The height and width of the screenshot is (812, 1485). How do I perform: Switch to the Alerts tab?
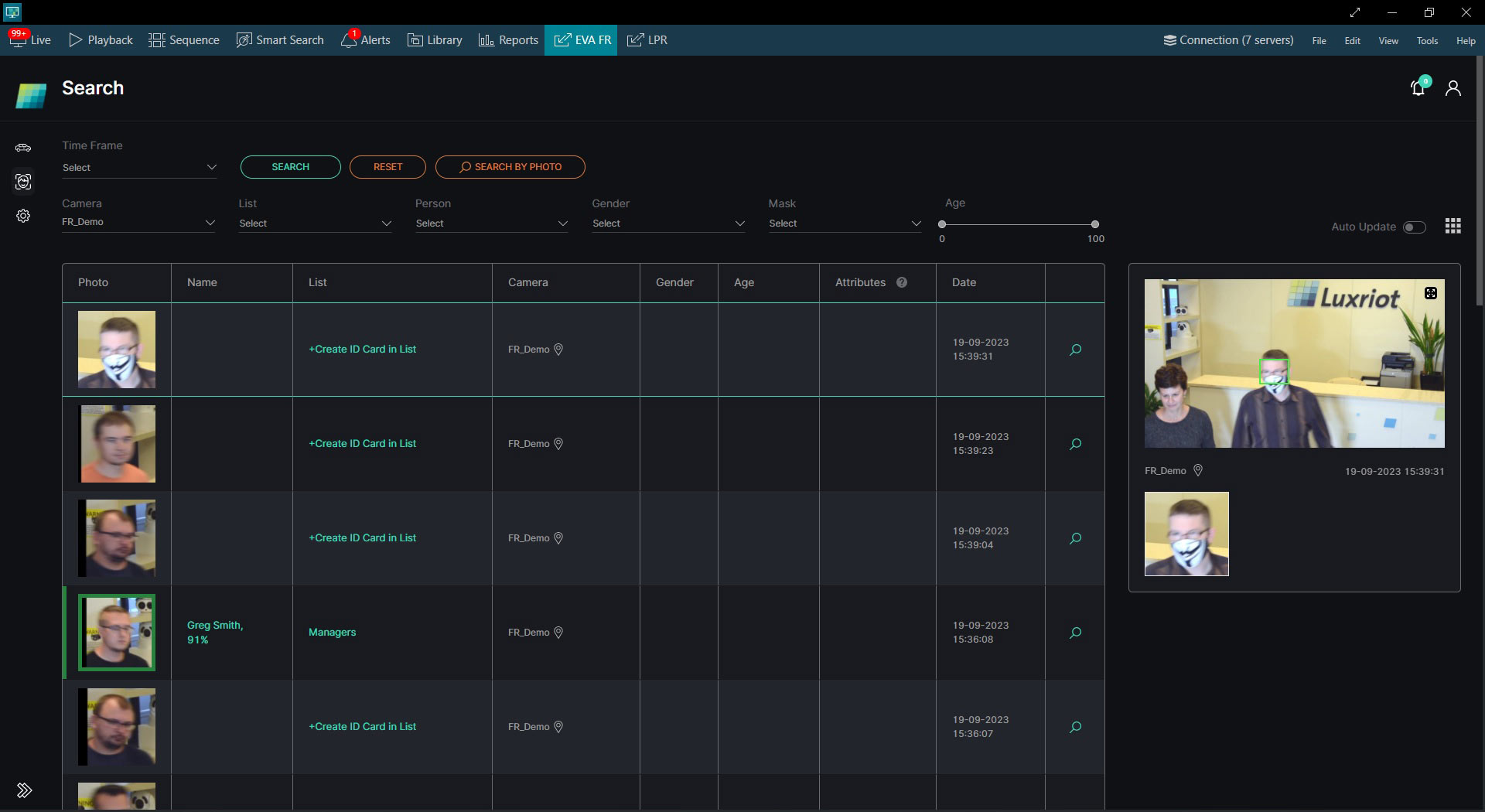(x=366, y=40)
